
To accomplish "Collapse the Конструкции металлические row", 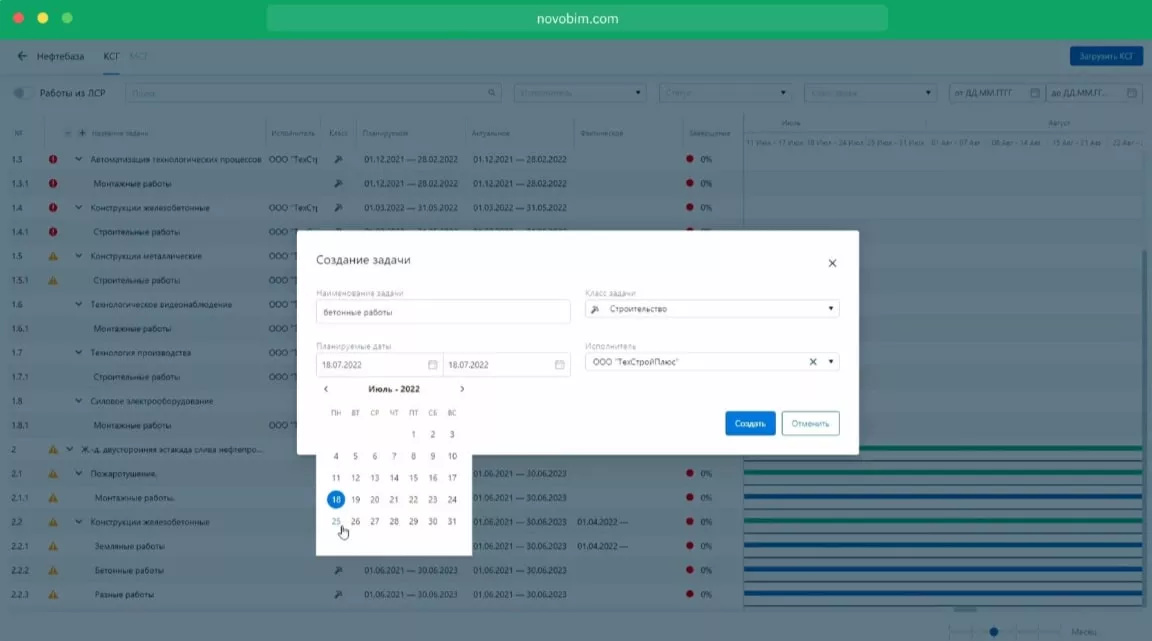I will coord(79,256).
